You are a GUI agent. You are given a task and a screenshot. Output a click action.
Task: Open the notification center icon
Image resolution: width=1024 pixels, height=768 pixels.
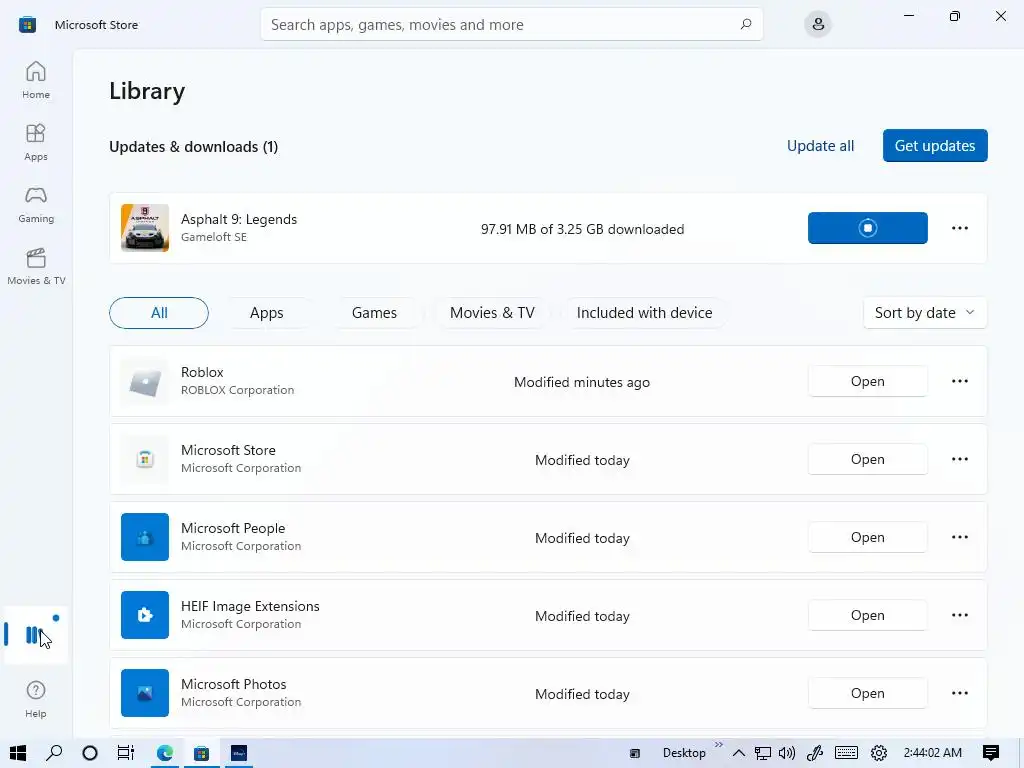tap(991, 753)
